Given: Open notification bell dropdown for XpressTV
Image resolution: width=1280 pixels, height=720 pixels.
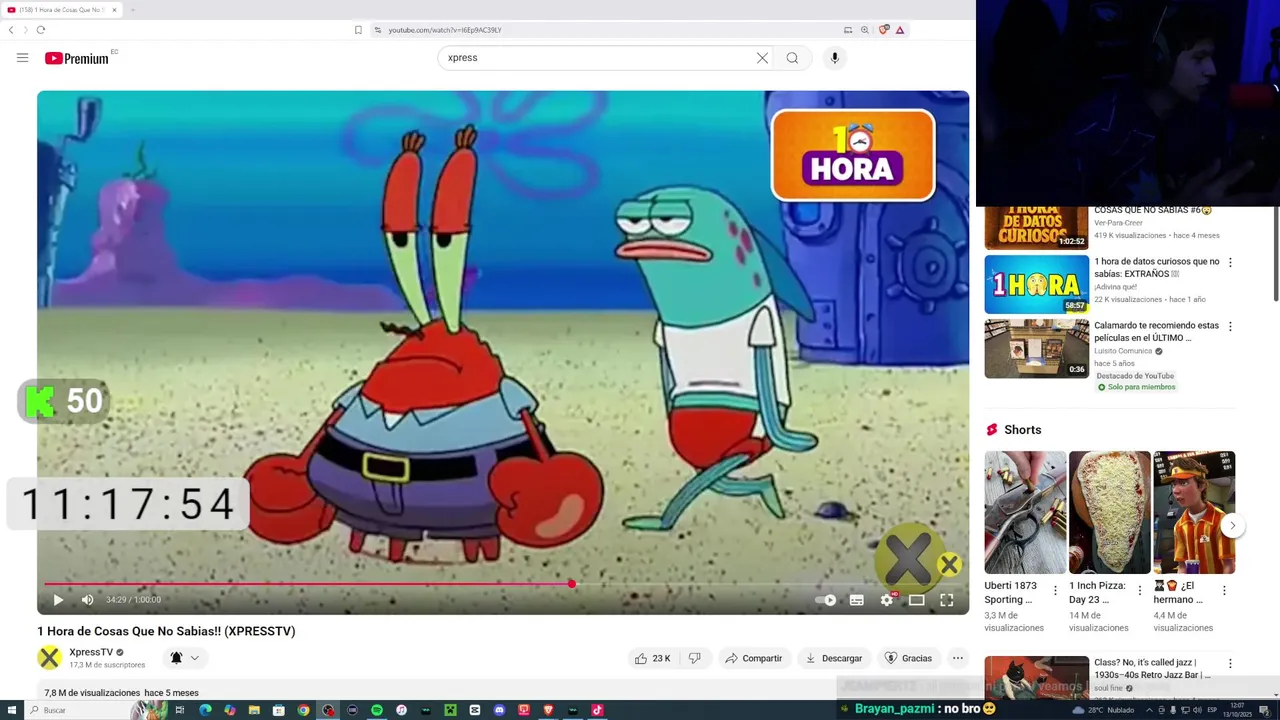Looking at the screenshot, I should point(184,657).
